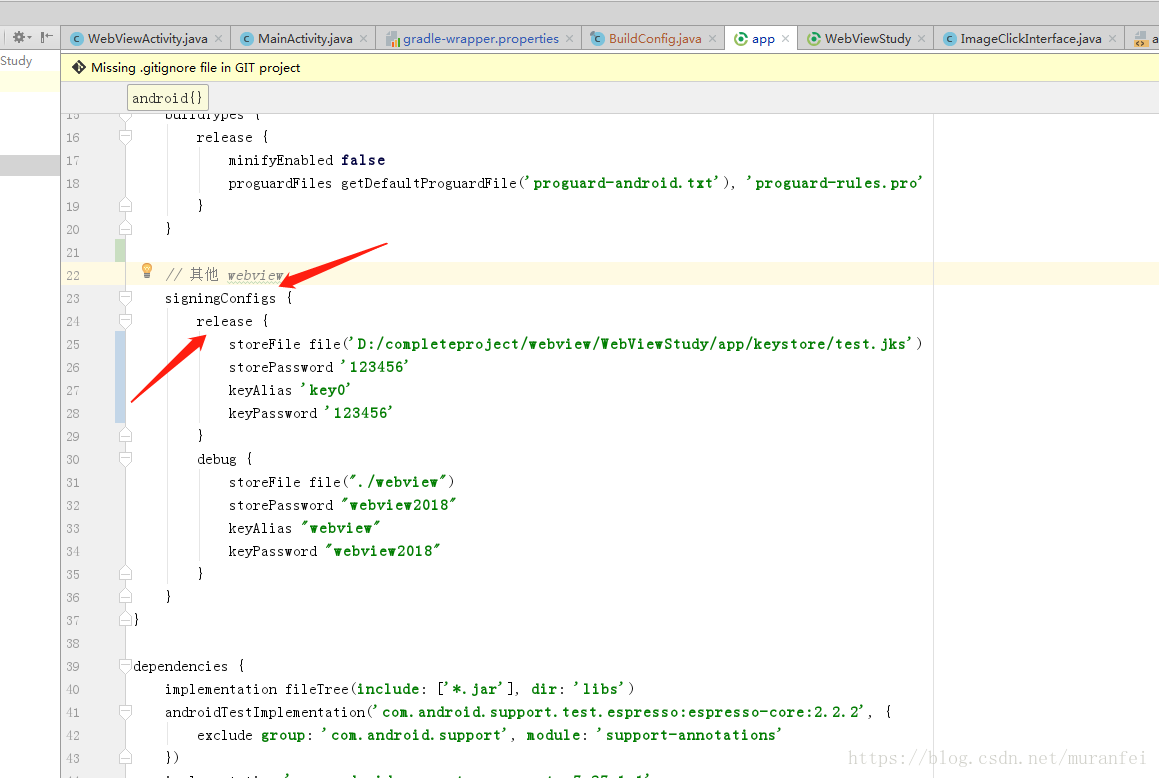Click the espresso-core:2.2.2 dependency string
1159x778 pixels.
pyautogui.click(x=621, y=712)
